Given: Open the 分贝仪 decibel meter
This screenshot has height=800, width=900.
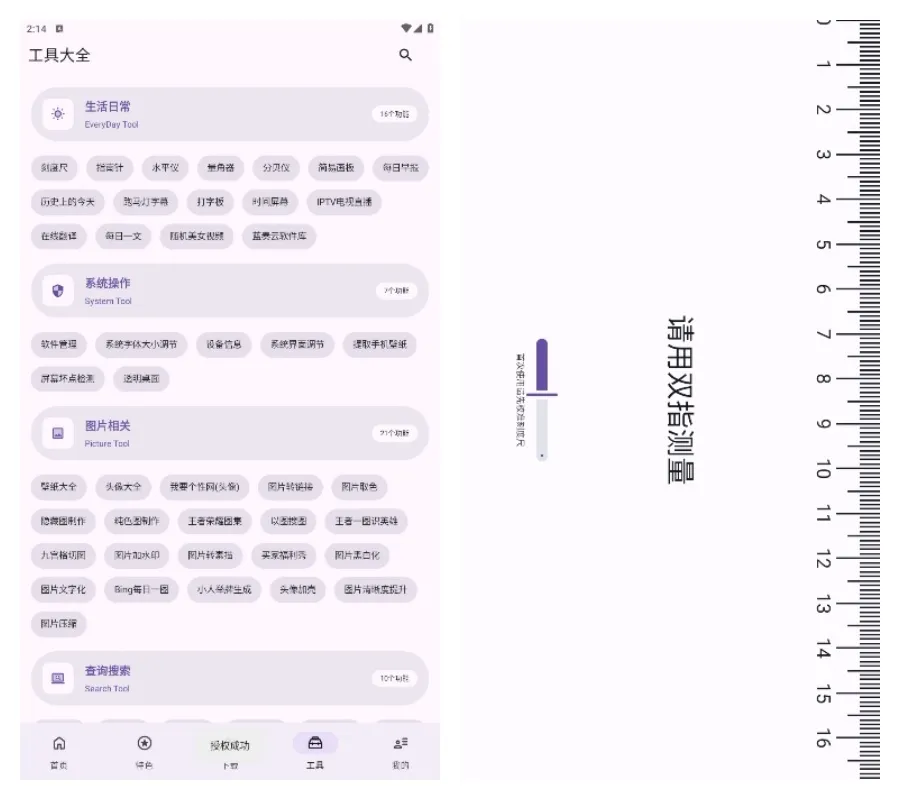Looking at the screenshot, I should click(x=276, y=168).
